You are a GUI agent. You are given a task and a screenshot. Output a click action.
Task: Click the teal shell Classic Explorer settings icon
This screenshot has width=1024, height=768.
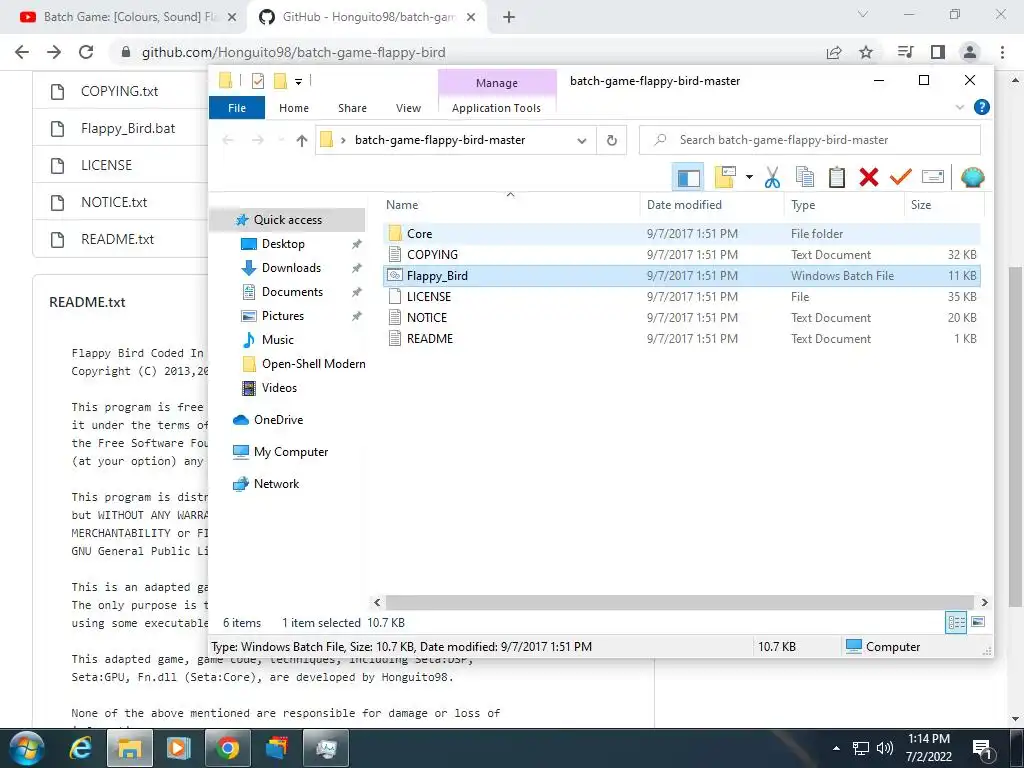click(972, 177)
